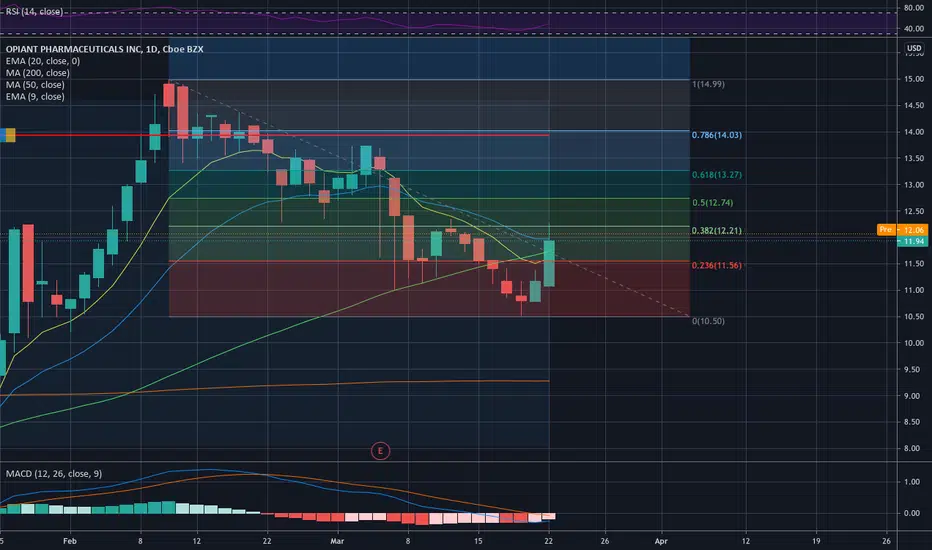Select the MA (200, close) indicator label
The height and width of the screenshot is (550, 932).
pos(37,73)
